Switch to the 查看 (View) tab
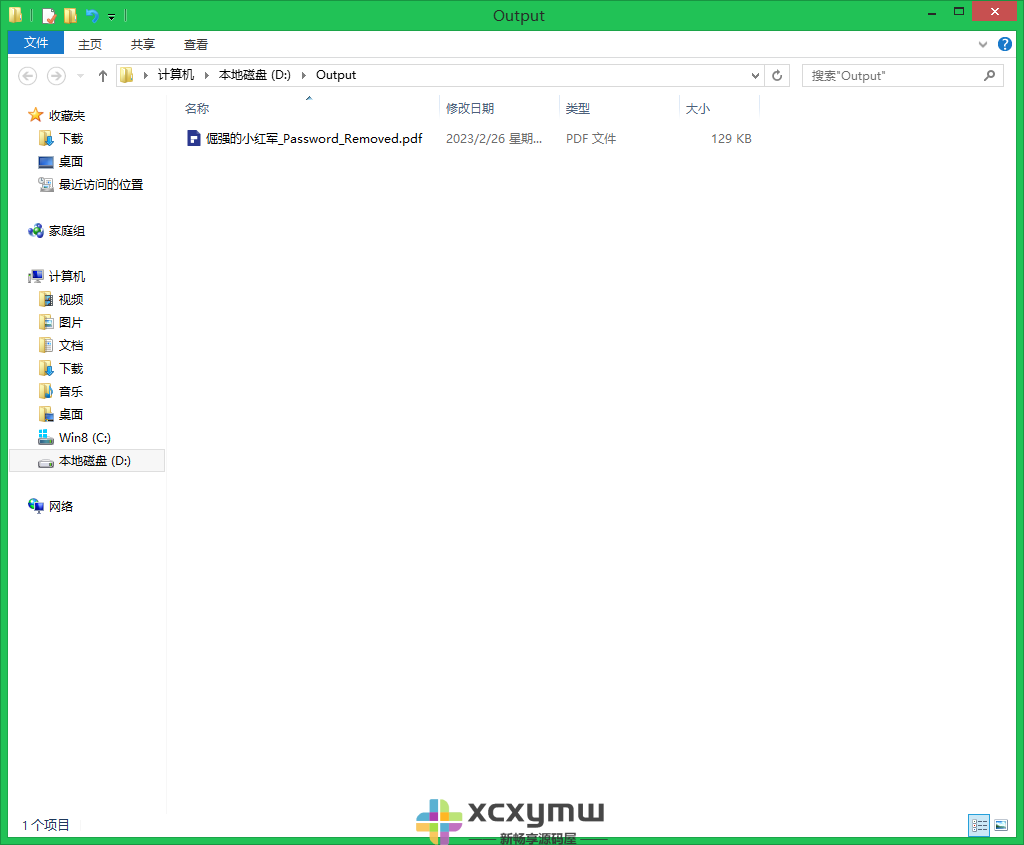1024x845 pixels. pos(196,44)
